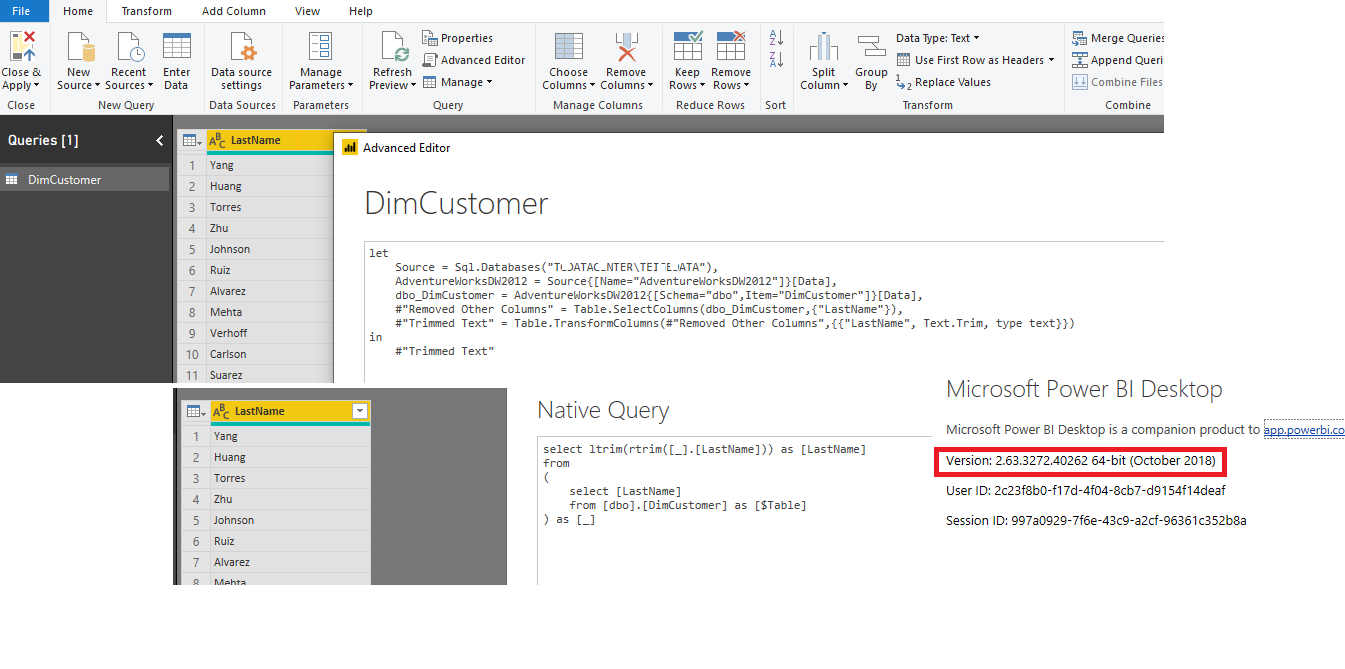Open the Advanced Editor from ribbon
This screenshot has height=669, width=1345.
click(x=474, y=60)
